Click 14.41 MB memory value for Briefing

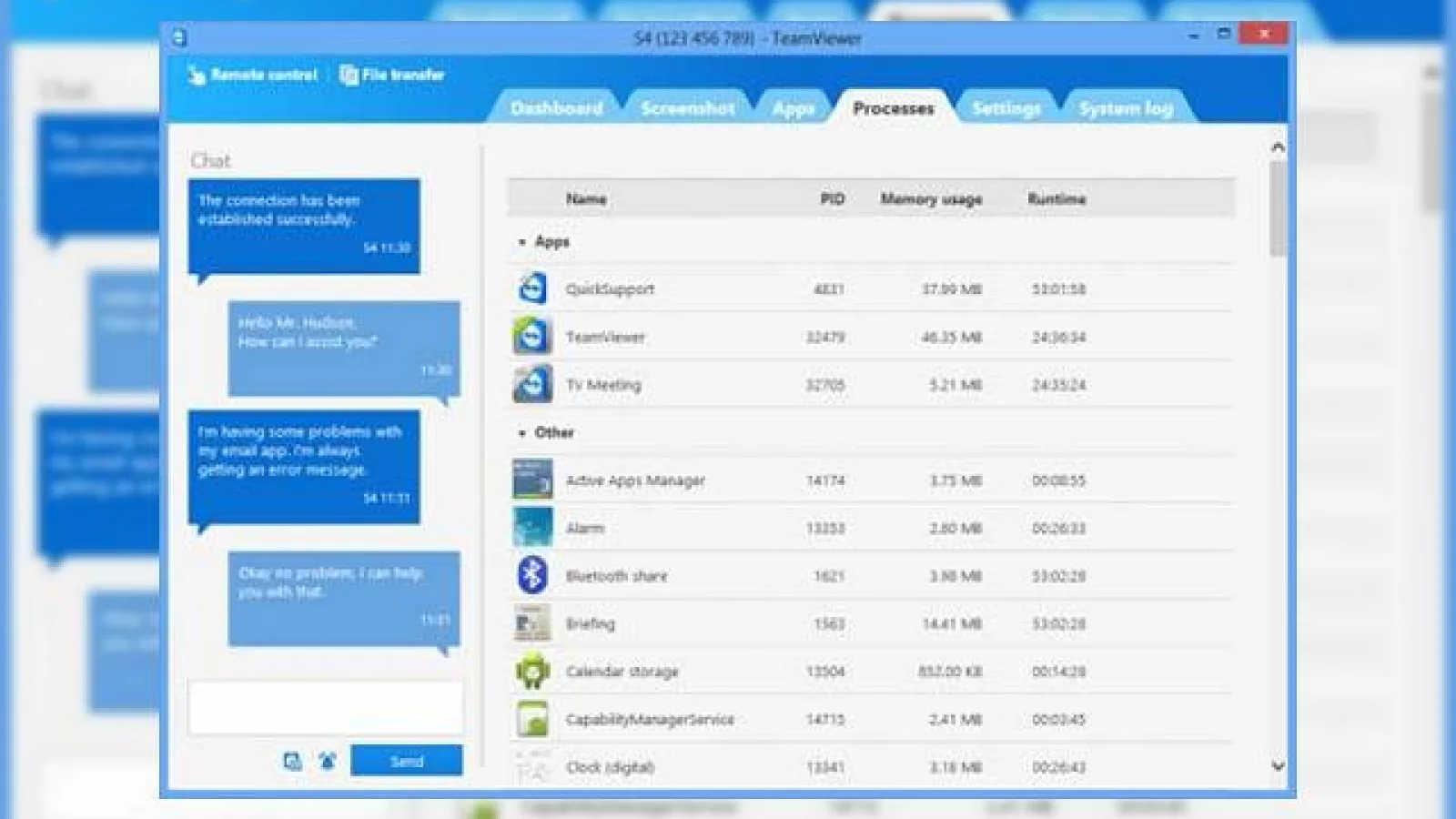[x=952, y=624]
